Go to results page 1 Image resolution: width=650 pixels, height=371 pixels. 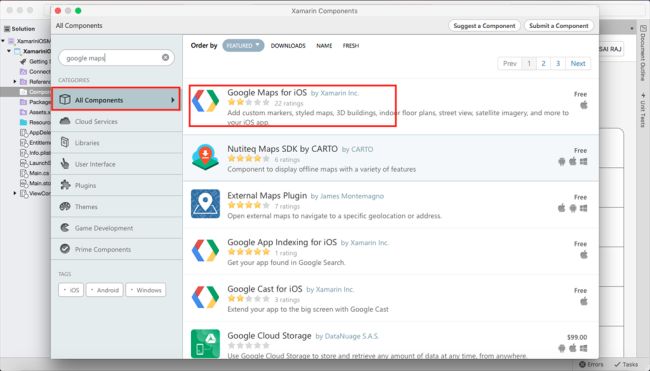[529, 63]
